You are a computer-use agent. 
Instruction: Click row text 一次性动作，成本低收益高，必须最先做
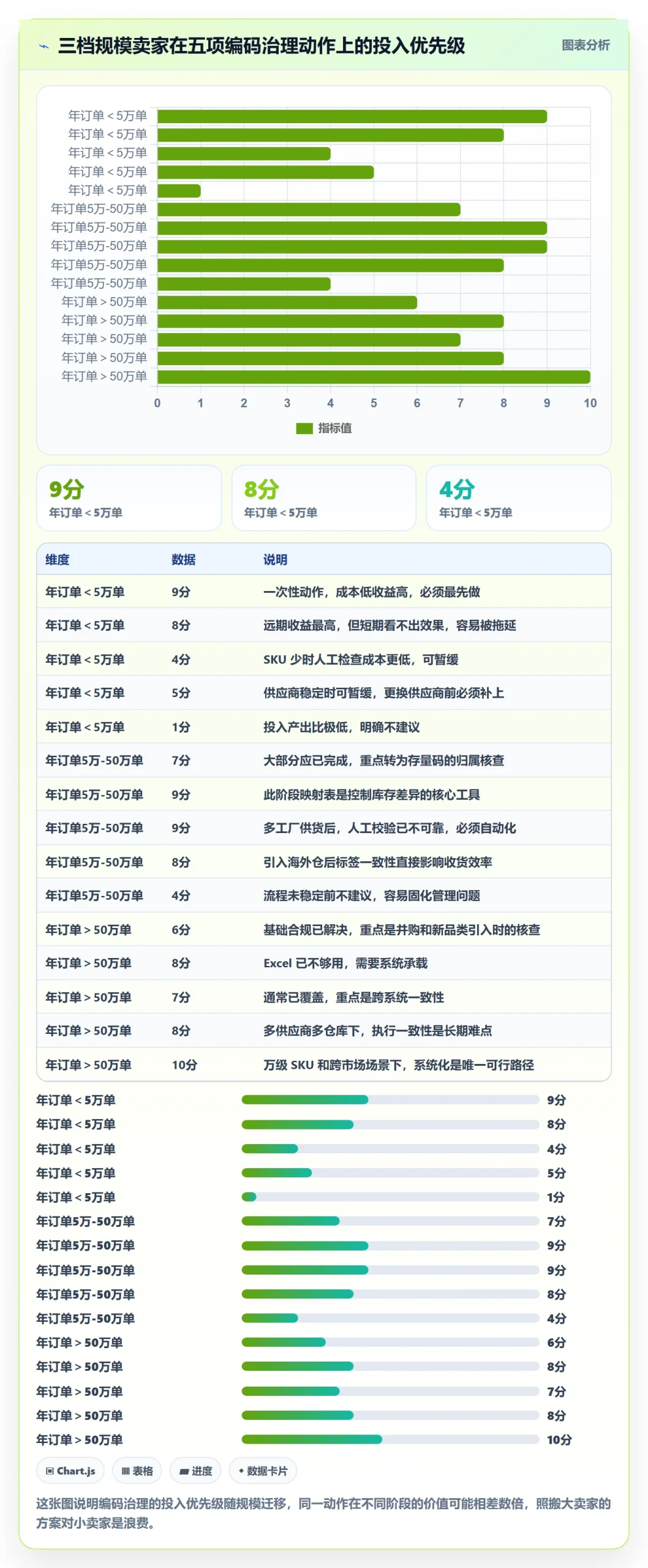pos(372,592)
